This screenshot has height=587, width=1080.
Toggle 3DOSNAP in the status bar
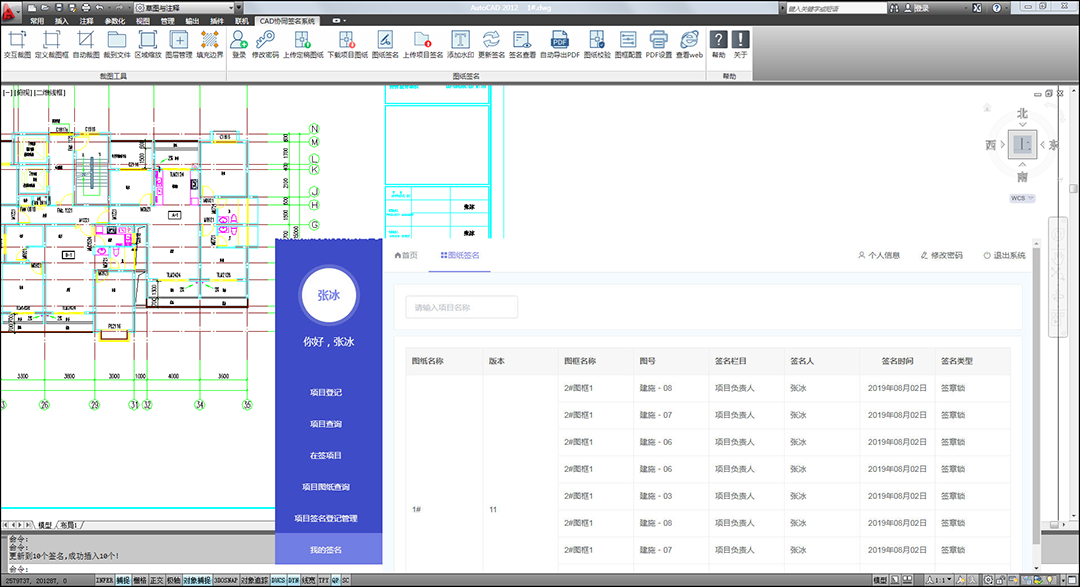coord(225,581)
